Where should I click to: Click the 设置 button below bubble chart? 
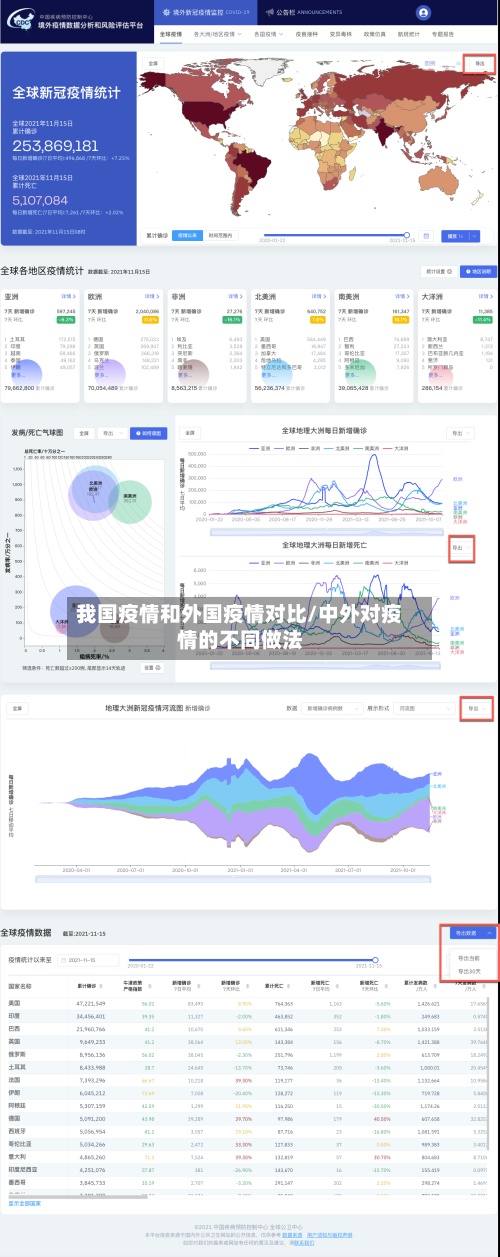pos(150,666)
